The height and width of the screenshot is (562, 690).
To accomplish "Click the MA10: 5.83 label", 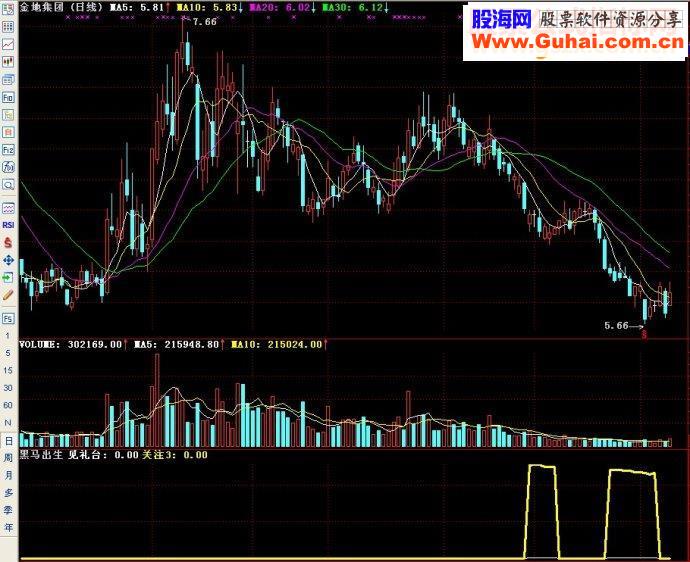I will [208, 7].
